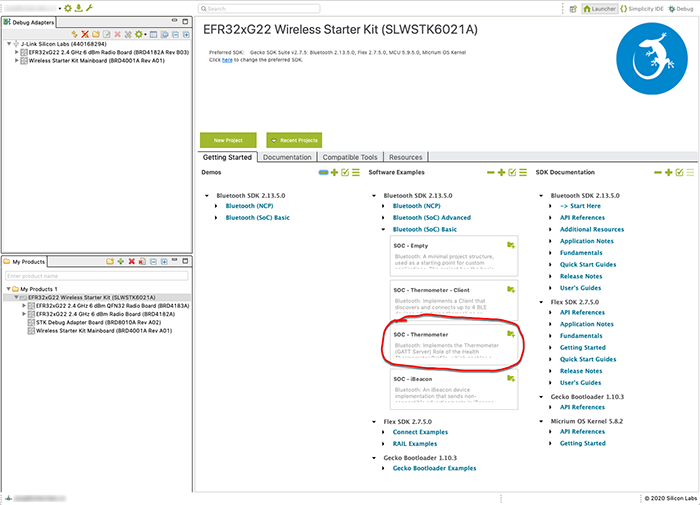
Task: Click the checkmark icon in Software Examples header
Action: 511,173
